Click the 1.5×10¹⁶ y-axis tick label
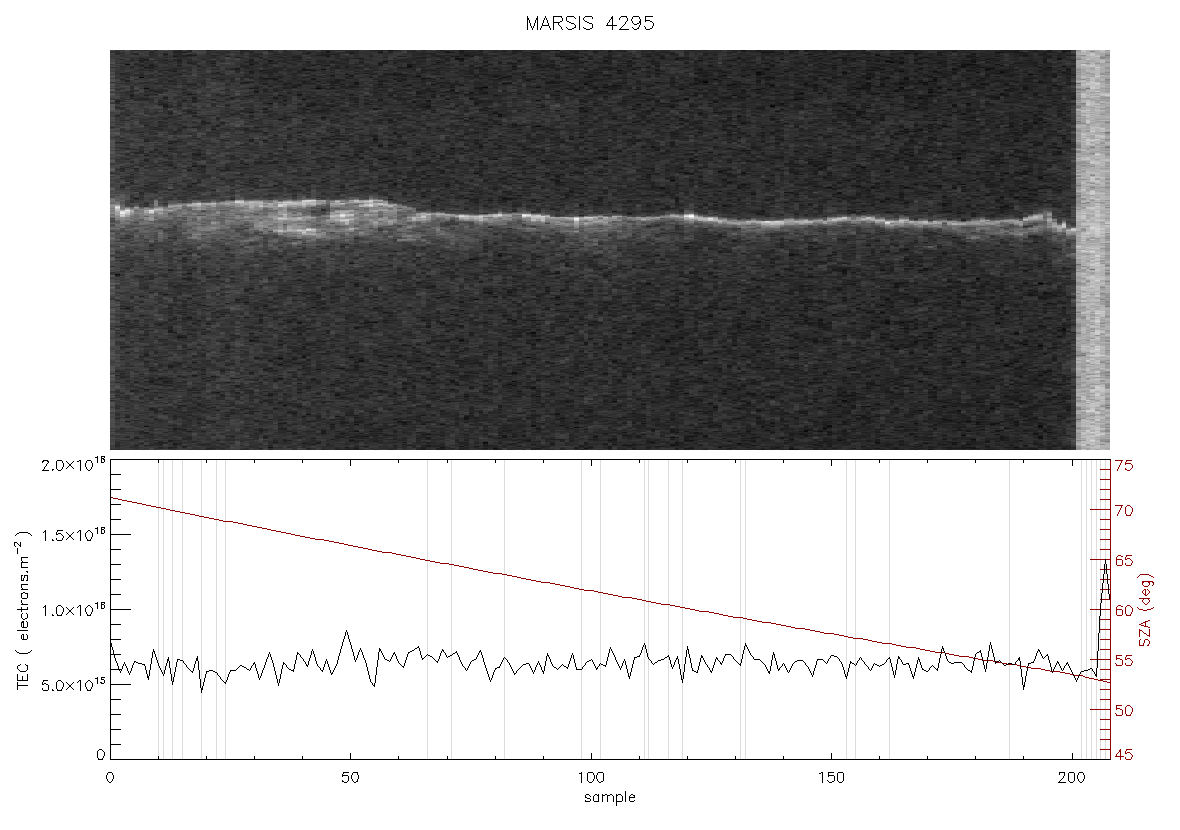 74,535
